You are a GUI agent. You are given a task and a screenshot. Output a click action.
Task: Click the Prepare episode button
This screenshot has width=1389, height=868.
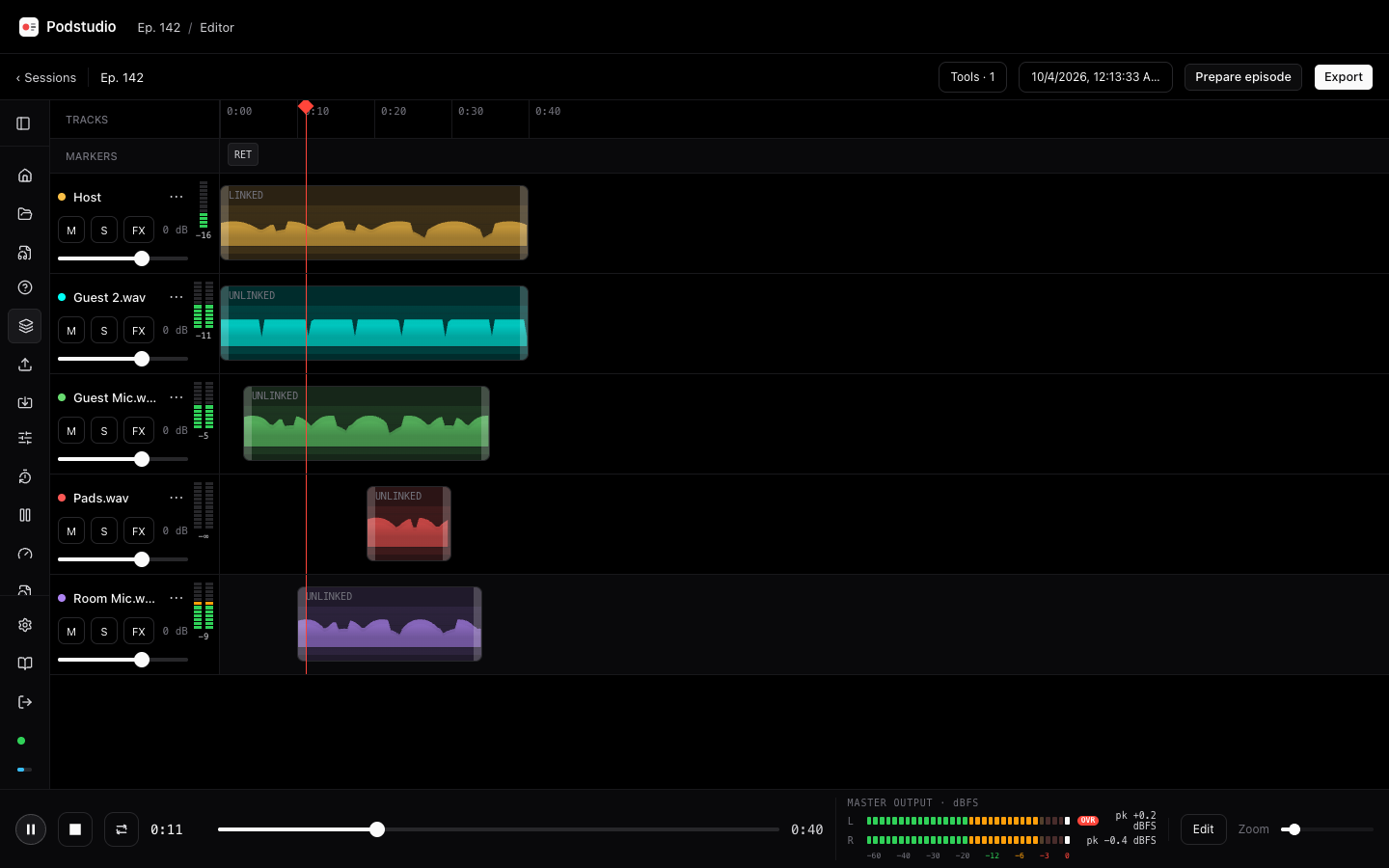[1243, 77]
